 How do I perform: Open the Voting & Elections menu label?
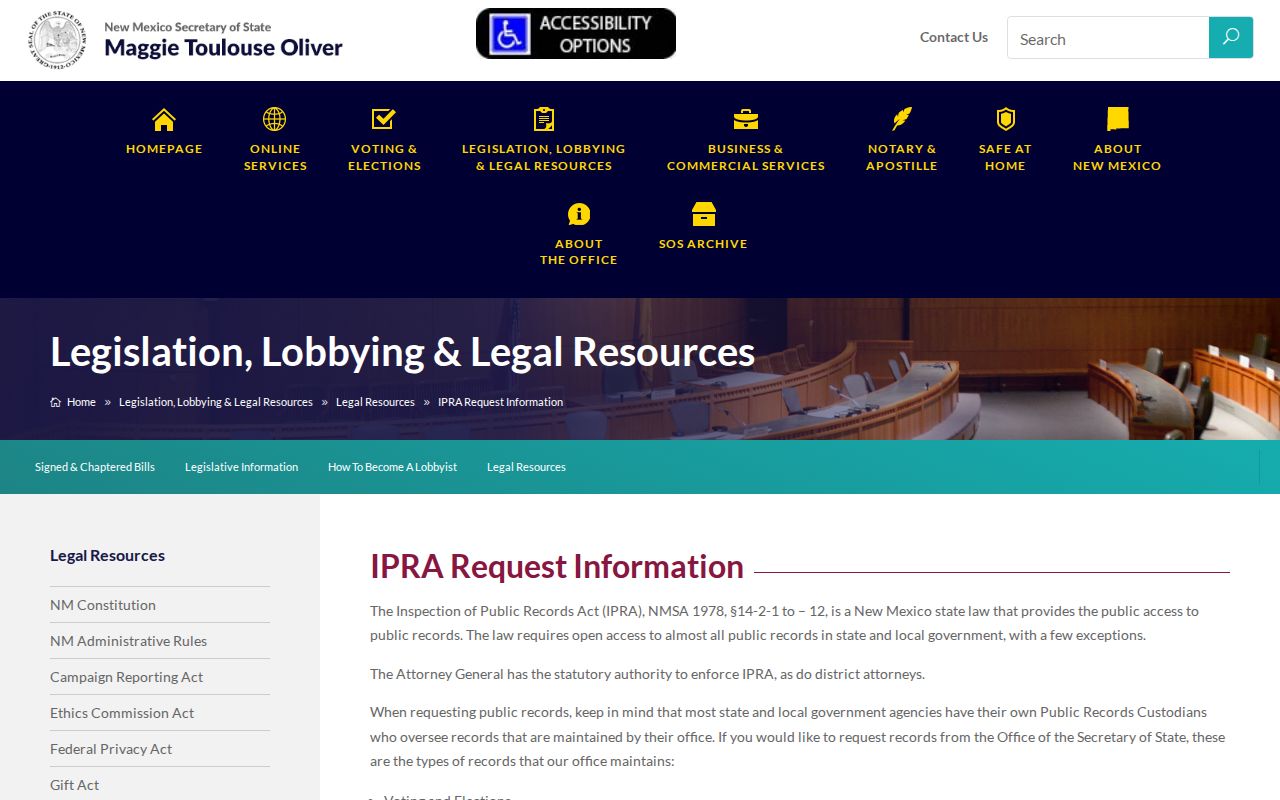coord(384,157)
